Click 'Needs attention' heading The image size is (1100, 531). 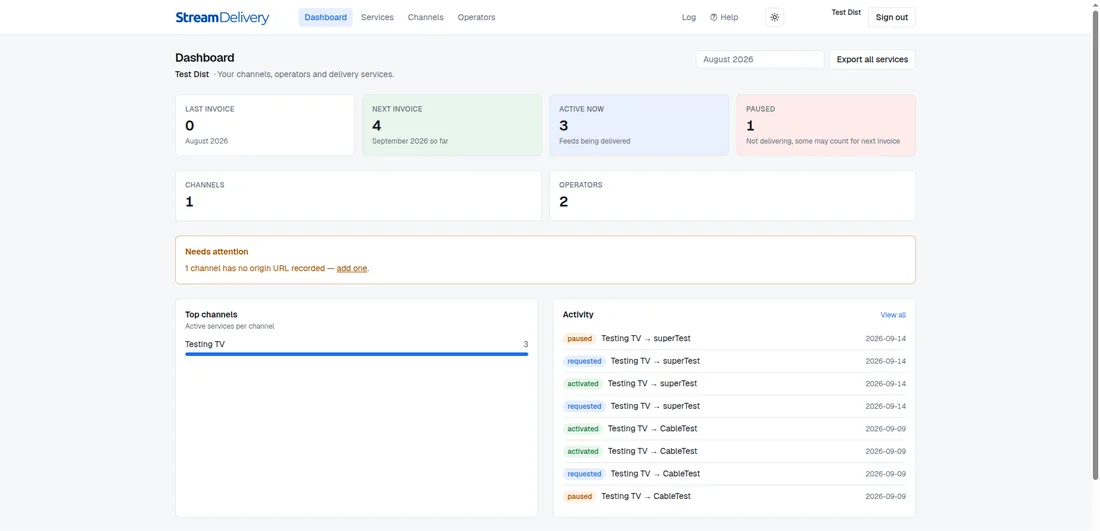pos(217,252)
